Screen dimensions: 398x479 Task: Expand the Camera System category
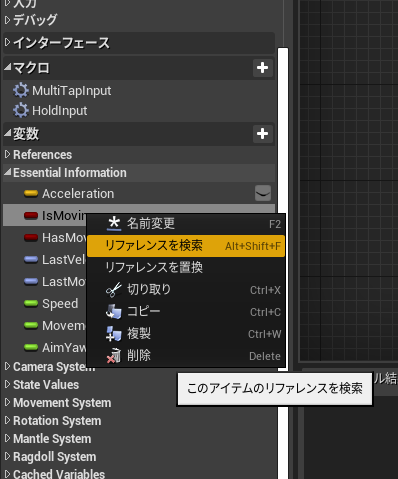coord(7,367)
